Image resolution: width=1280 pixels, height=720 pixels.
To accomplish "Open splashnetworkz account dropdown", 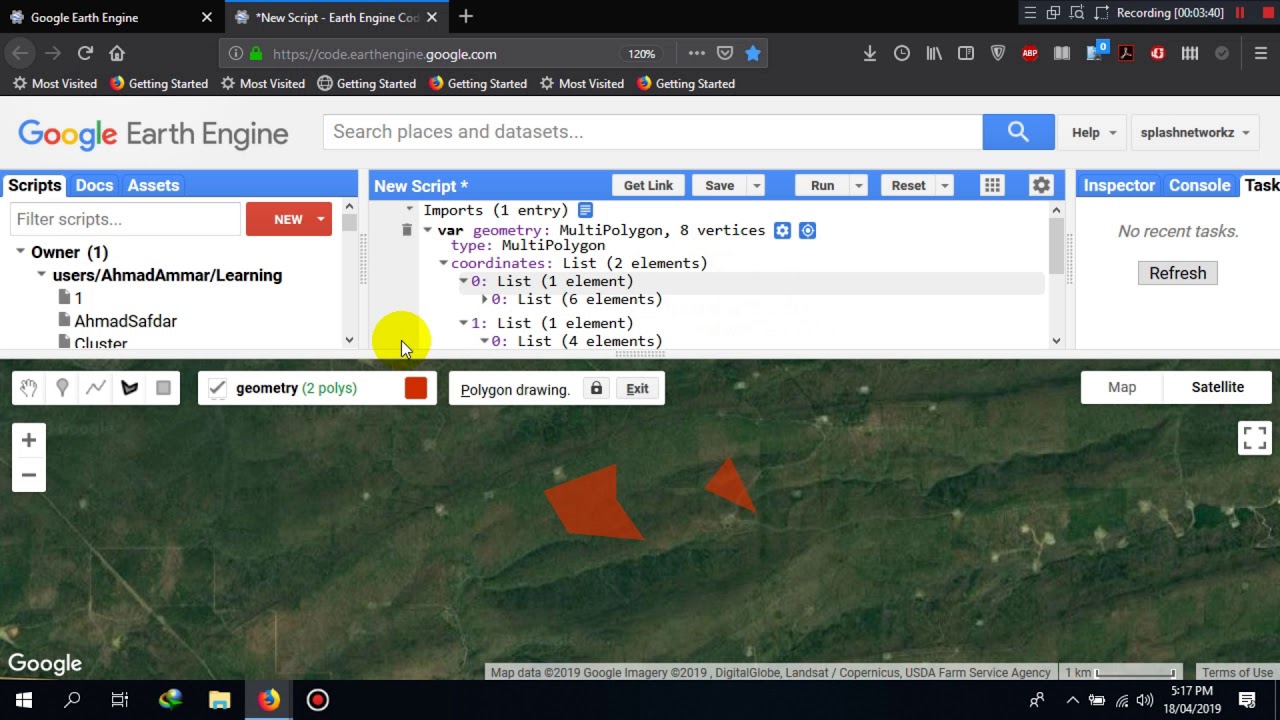I will click(1195, 132).
